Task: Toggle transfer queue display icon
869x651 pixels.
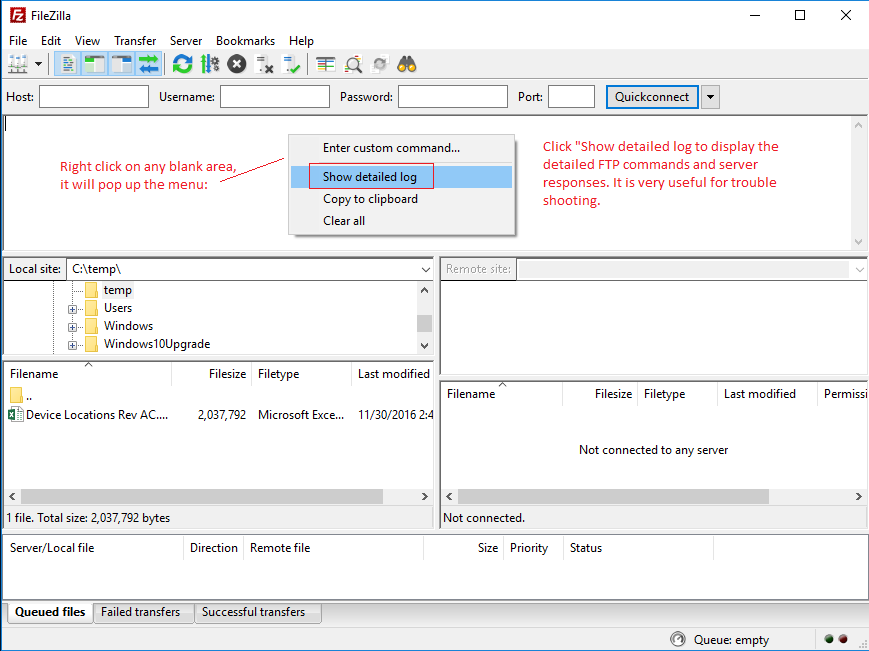Action: [x=149, y=64]
